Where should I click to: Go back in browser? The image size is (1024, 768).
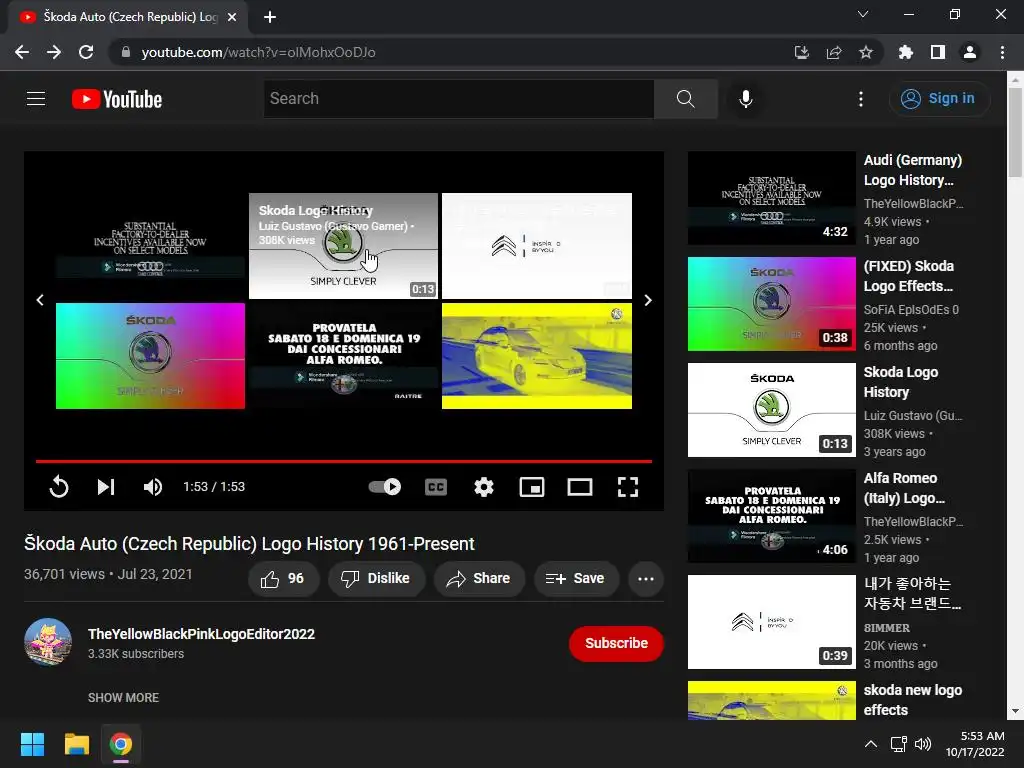[x=22, y=52]
